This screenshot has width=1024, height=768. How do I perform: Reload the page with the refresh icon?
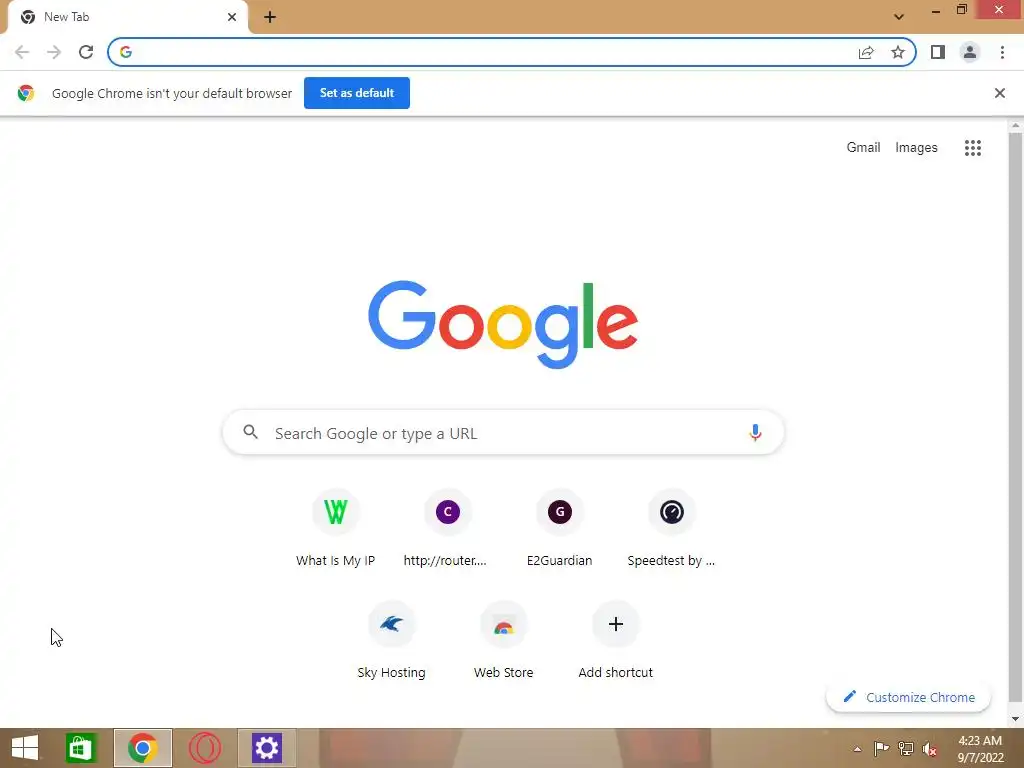(x=86, y=52)
